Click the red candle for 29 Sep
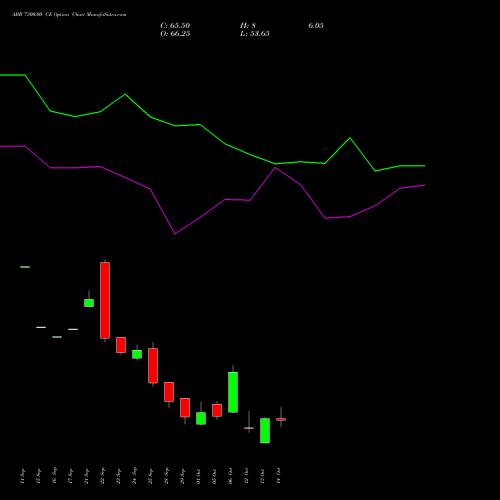This screenshot has height=500, width=500. pos(185,407)
